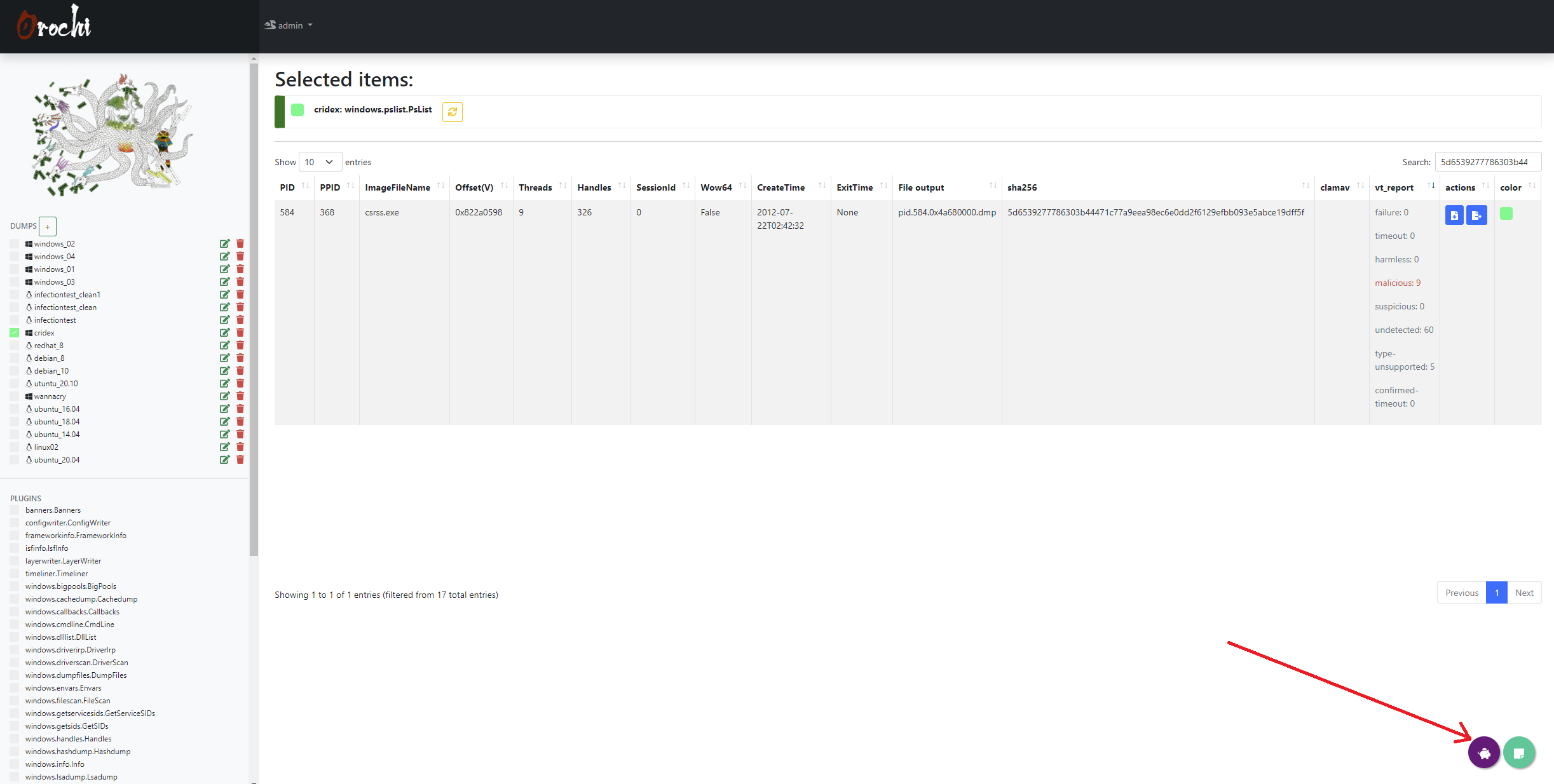Sort table by ImageFileName column
The image size is (1554, 784).
coord(404,187)
